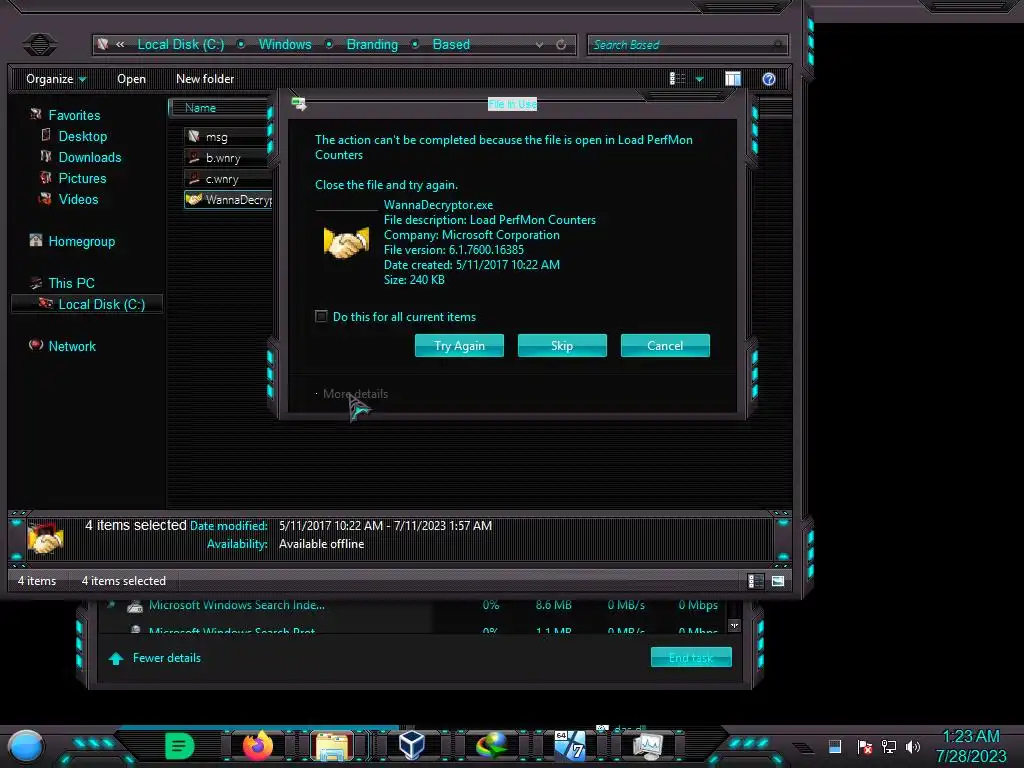The image size is (1024, 768).
Task: Open the view options dropdown arrow
Action: click(699, 80)
